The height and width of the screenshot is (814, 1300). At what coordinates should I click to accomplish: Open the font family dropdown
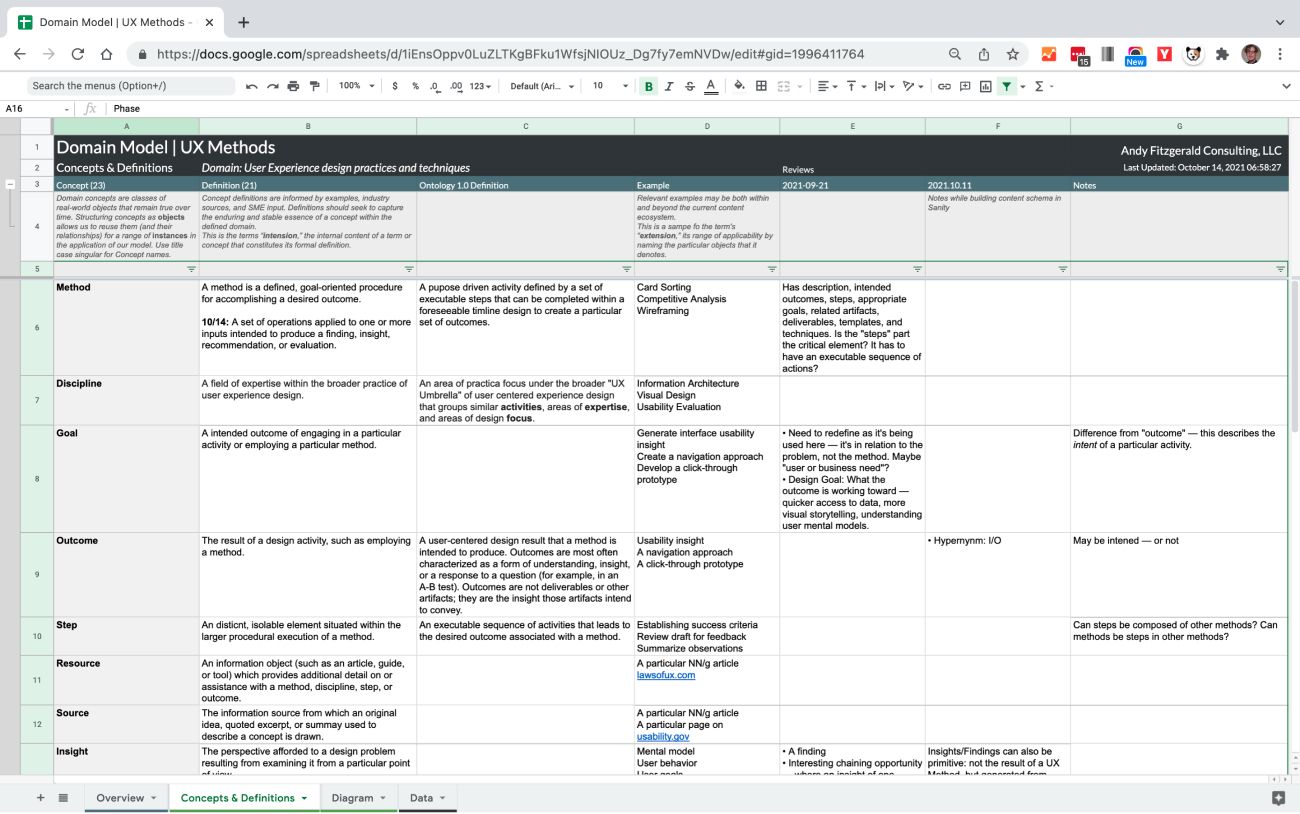[x=543, y=86]
